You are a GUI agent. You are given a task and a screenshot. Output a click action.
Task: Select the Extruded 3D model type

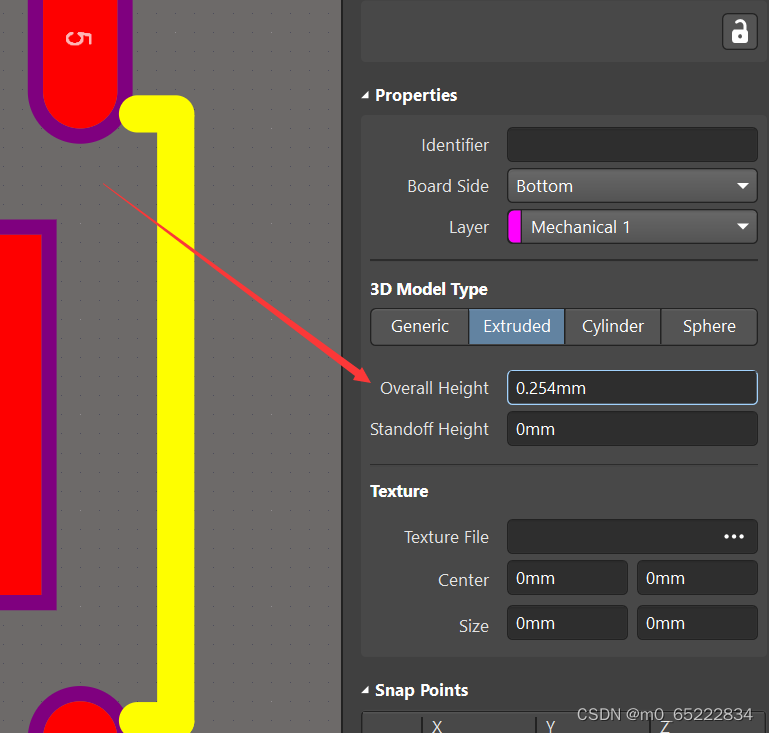tap(516, 327)
